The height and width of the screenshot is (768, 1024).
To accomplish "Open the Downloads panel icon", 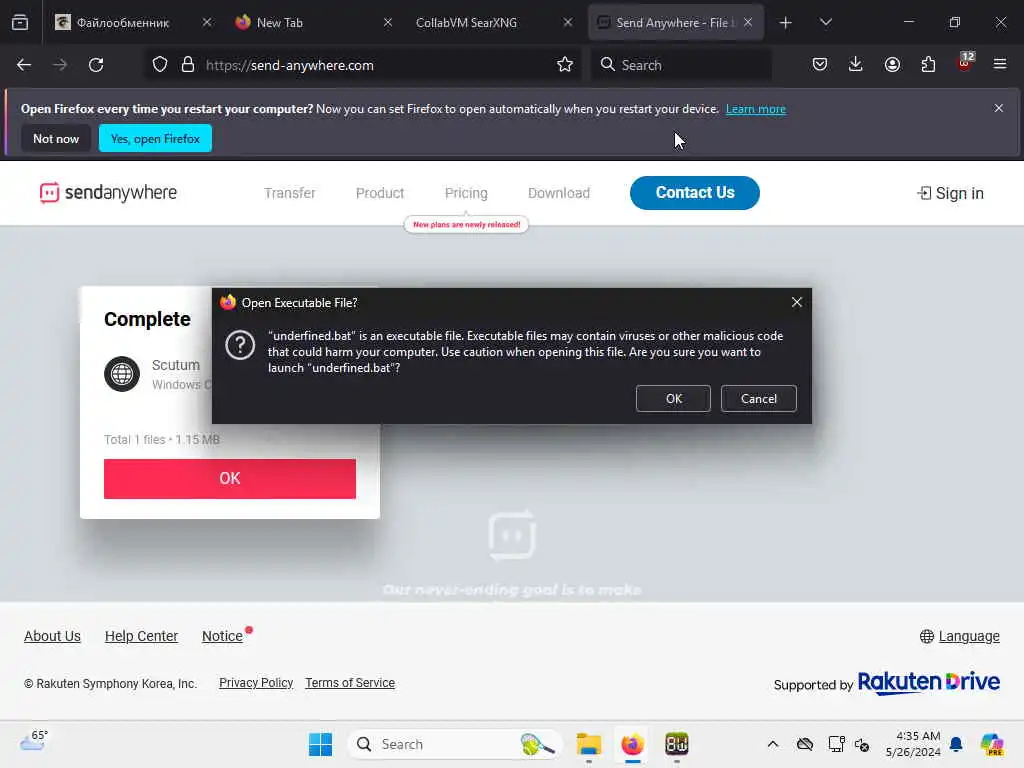I will click(856, 65).
